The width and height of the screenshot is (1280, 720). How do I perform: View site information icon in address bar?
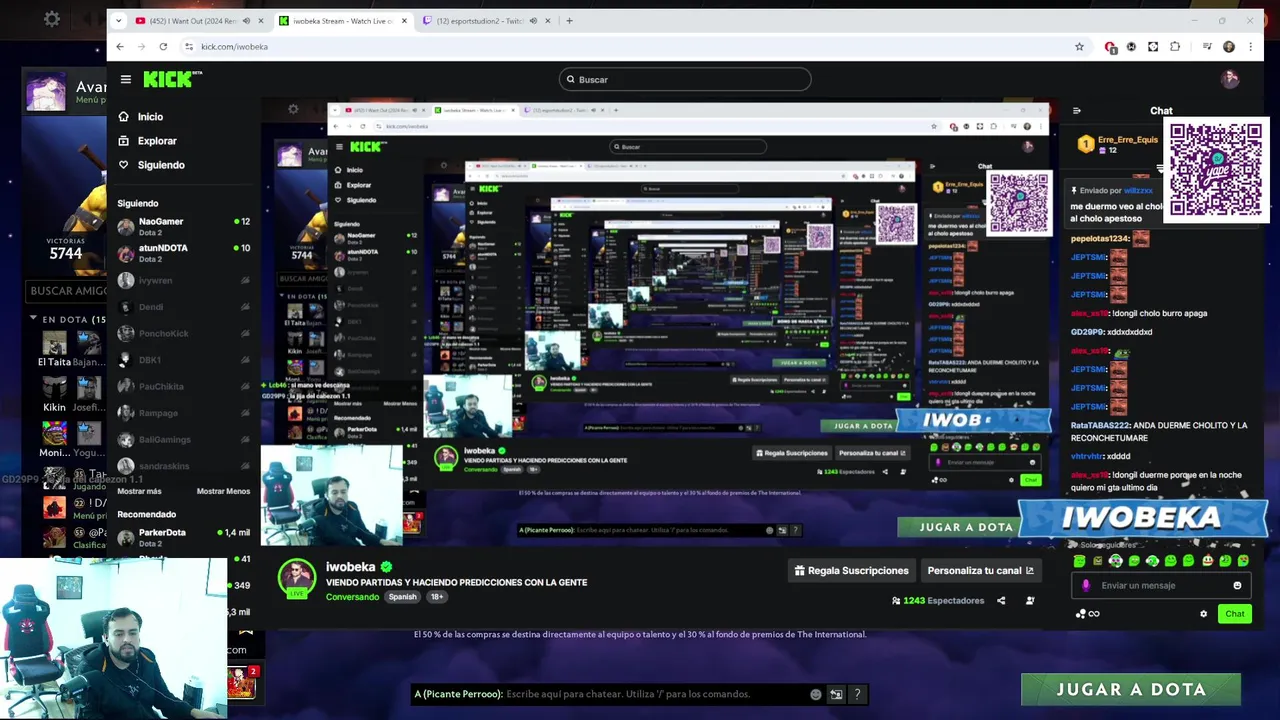click(188, 46)
